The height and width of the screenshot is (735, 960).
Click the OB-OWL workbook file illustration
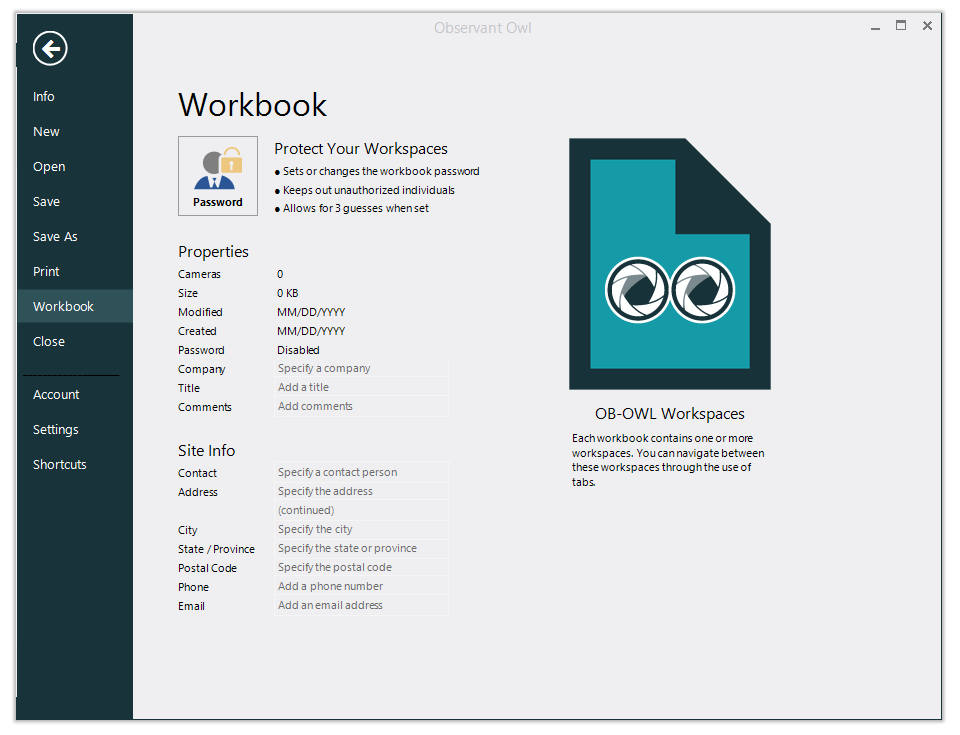point(670,264)
